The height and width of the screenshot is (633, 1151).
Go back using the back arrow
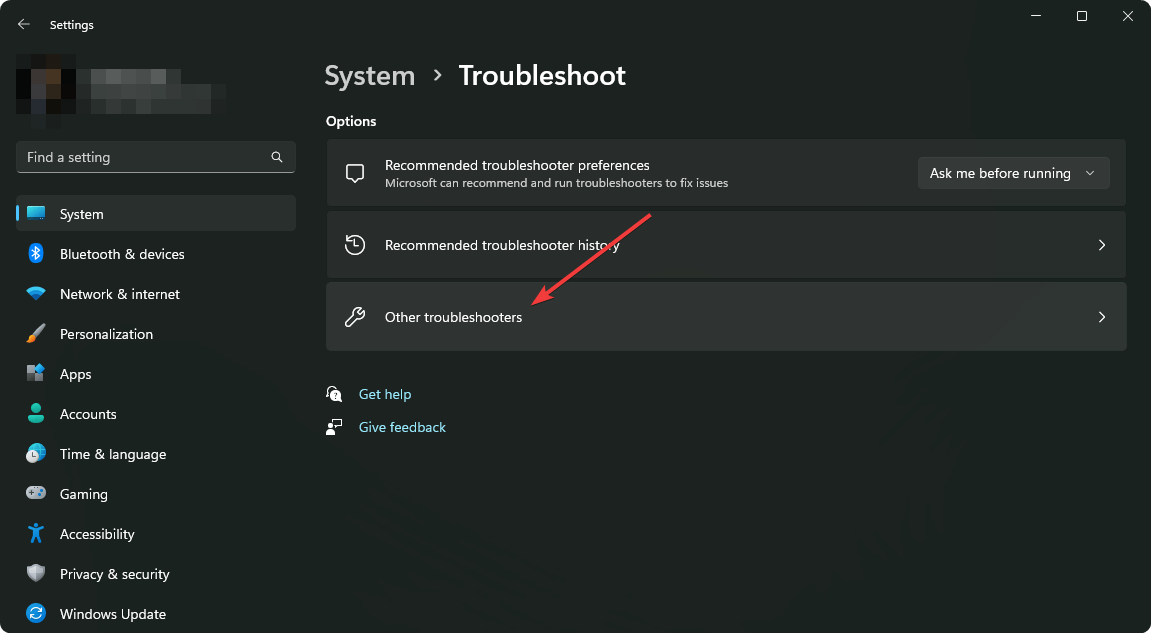pyautogui.click(x=24, y=24)
